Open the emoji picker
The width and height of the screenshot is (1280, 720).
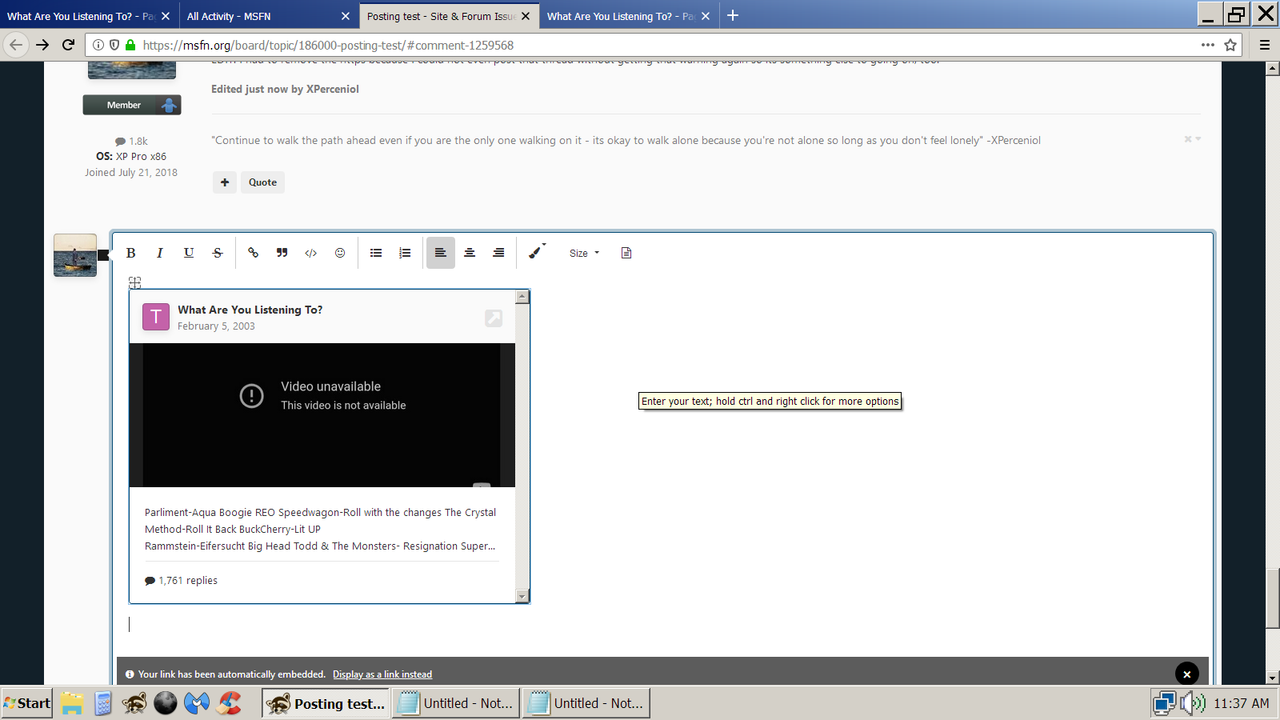(340, 253)
